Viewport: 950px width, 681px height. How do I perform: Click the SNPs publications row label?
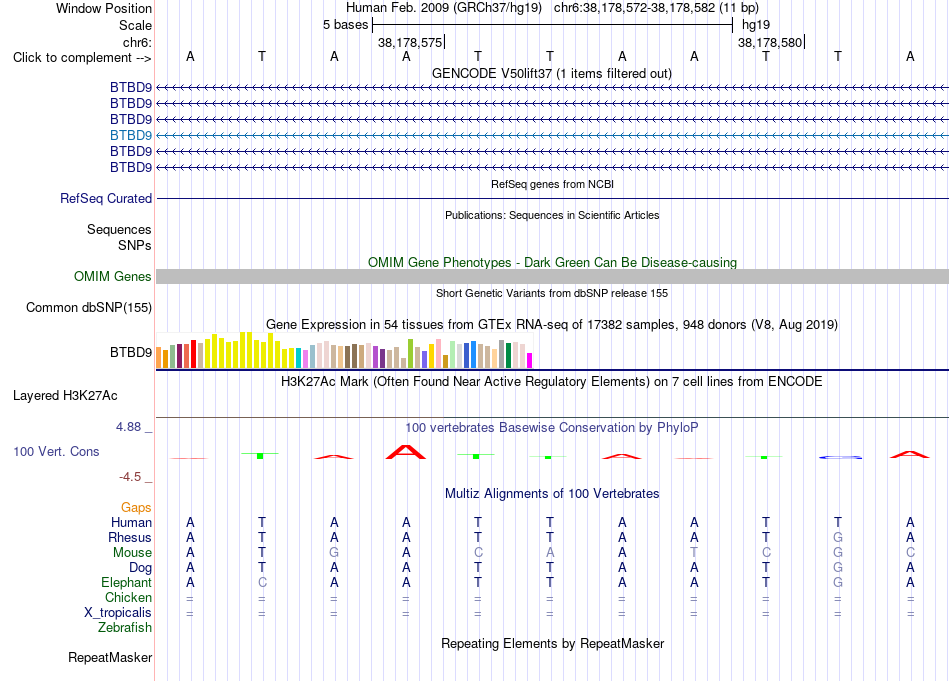[135, 245]
